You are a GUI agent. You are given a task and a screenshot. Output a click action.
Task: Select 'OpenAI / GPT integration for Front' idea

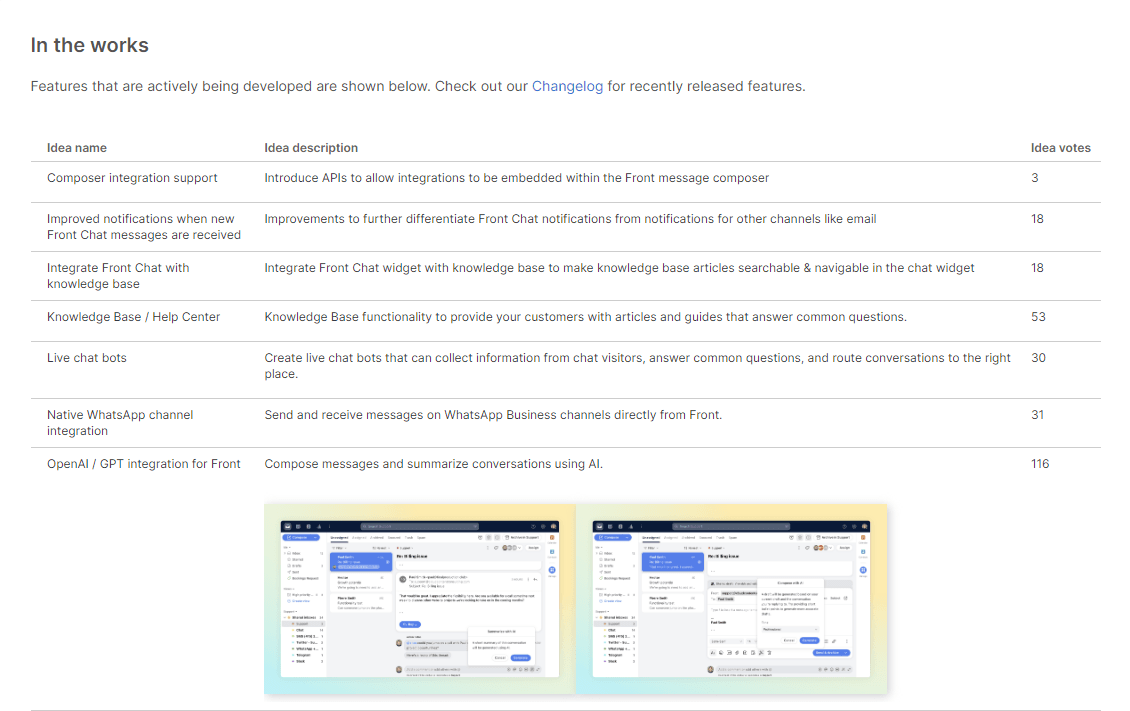click(x=143, y=464)
